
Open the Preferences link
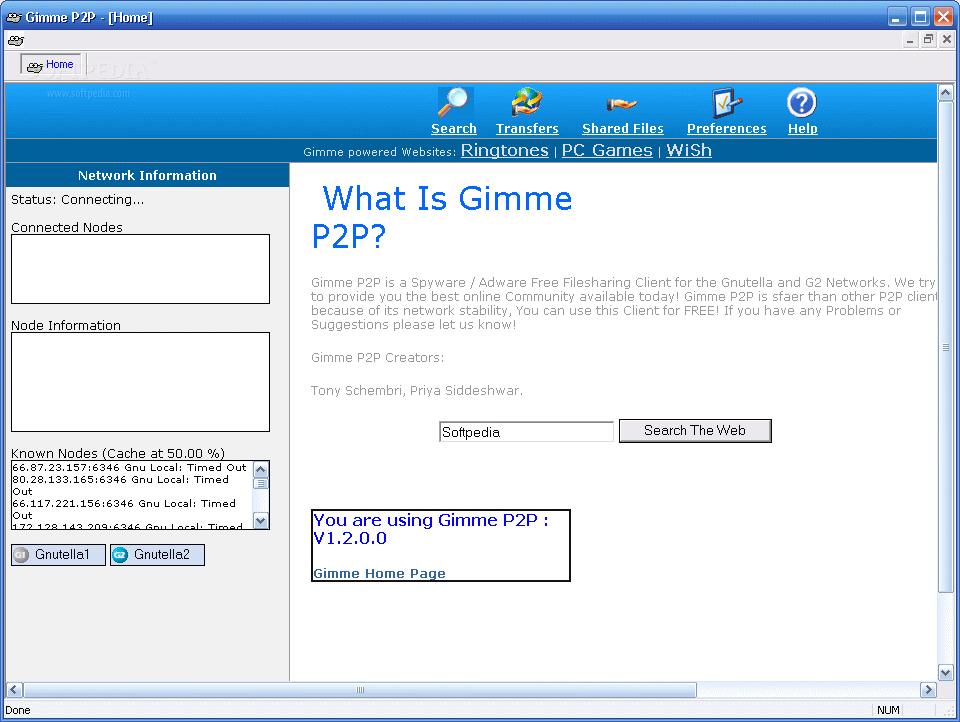pyautogui.click(x=727, y=129)
